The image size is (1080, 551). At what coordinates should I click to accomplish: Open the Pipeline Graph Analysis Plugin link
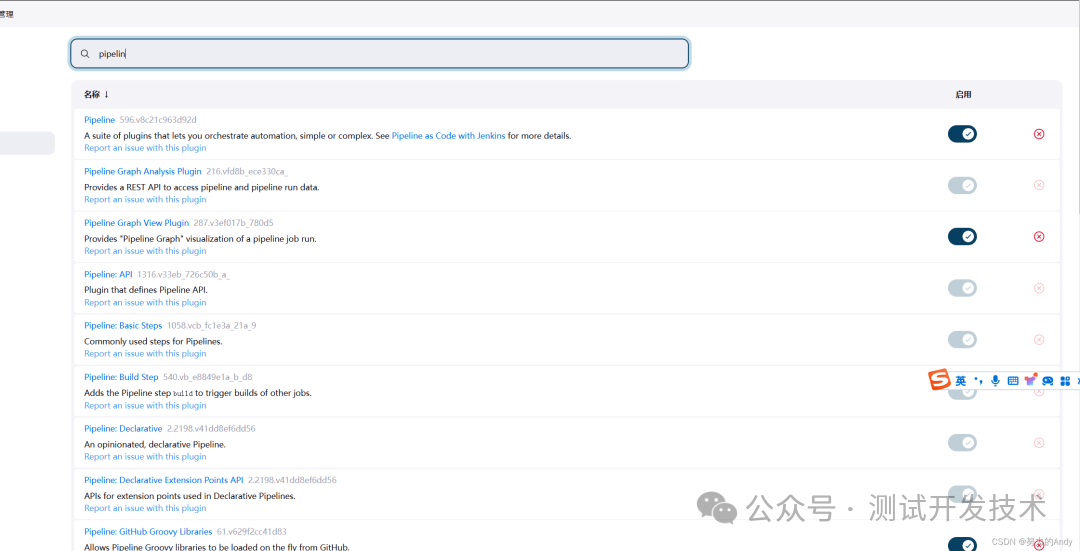coord(143,171)
